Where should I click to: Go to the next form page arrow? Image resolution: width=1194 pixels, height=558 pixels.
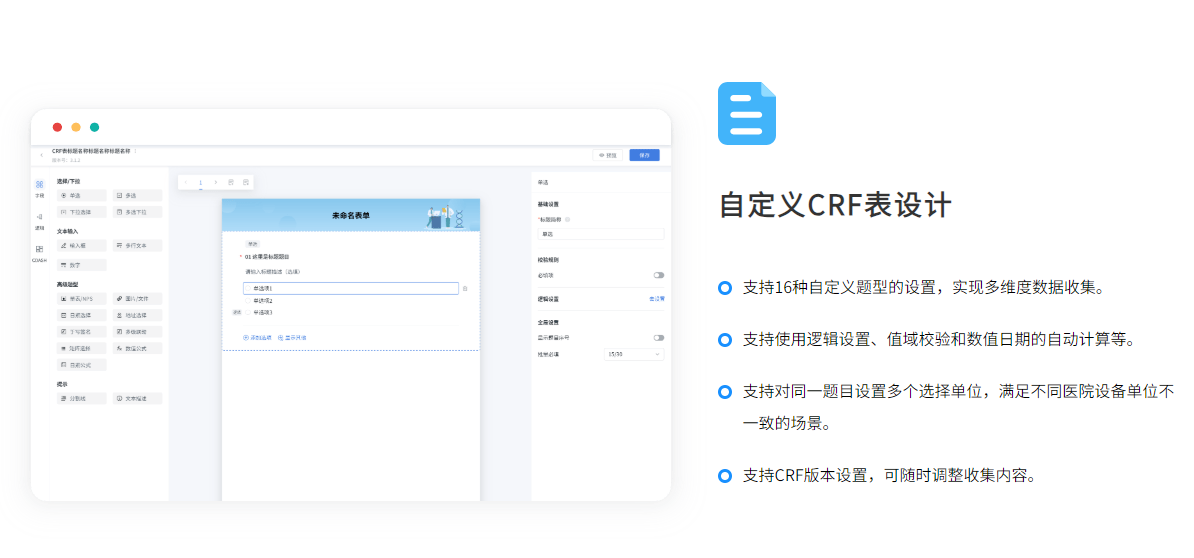tap(215, 182)
